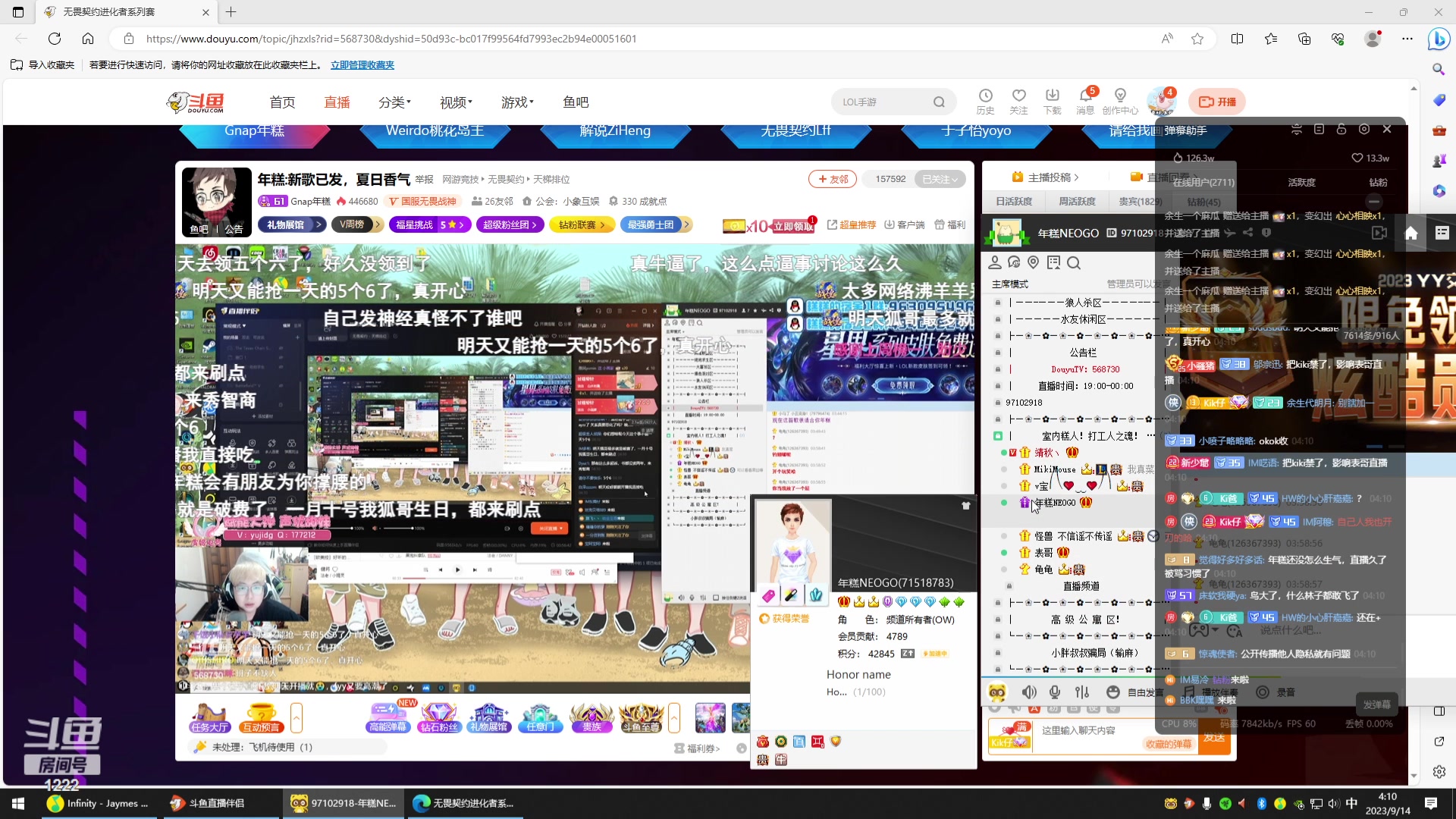The height and width of the screenshot is (819, 1456).
Task: Click the 超皇推荐 link
Action: 852,224
